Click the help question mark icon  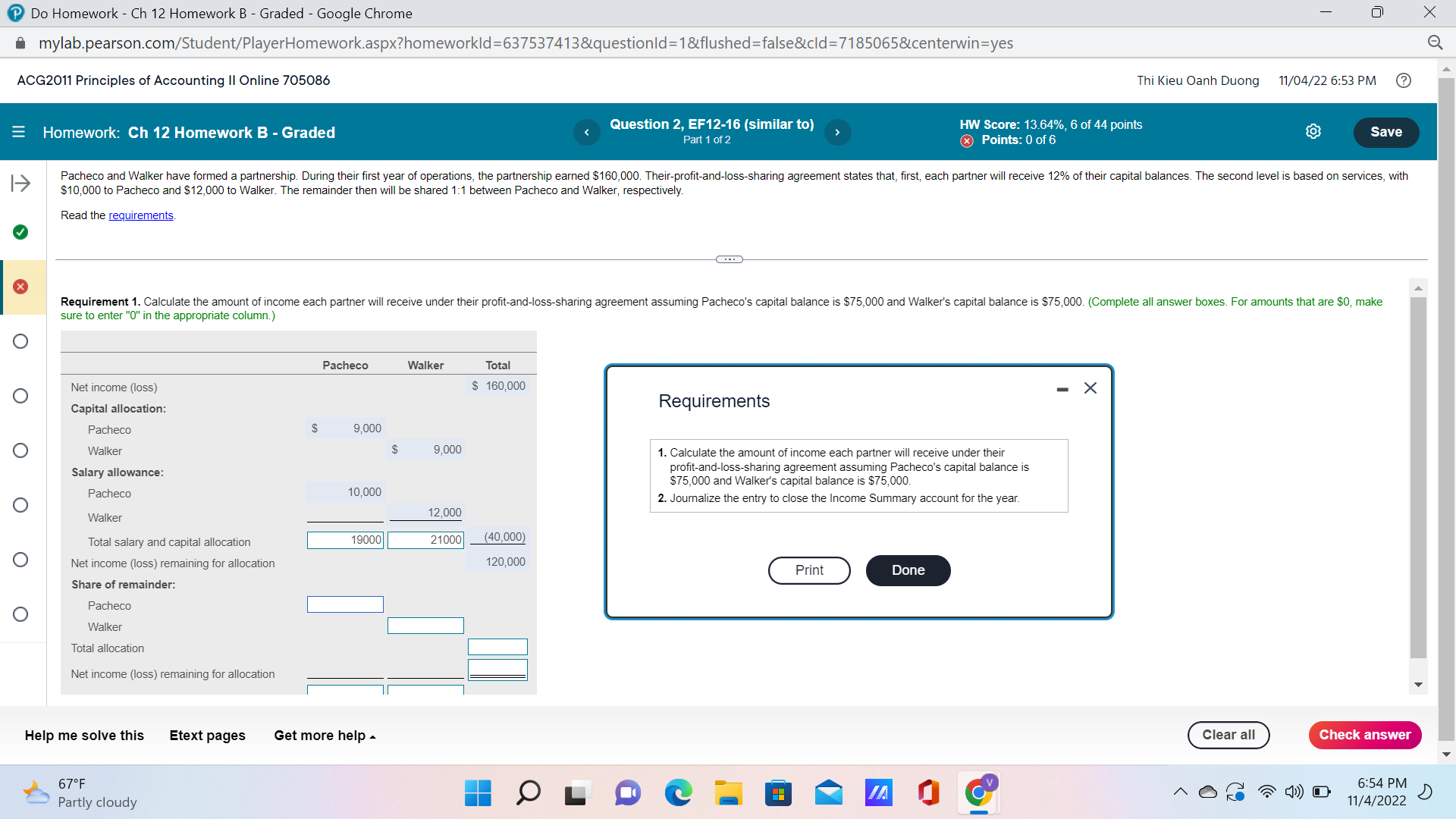pos(1404,80)
